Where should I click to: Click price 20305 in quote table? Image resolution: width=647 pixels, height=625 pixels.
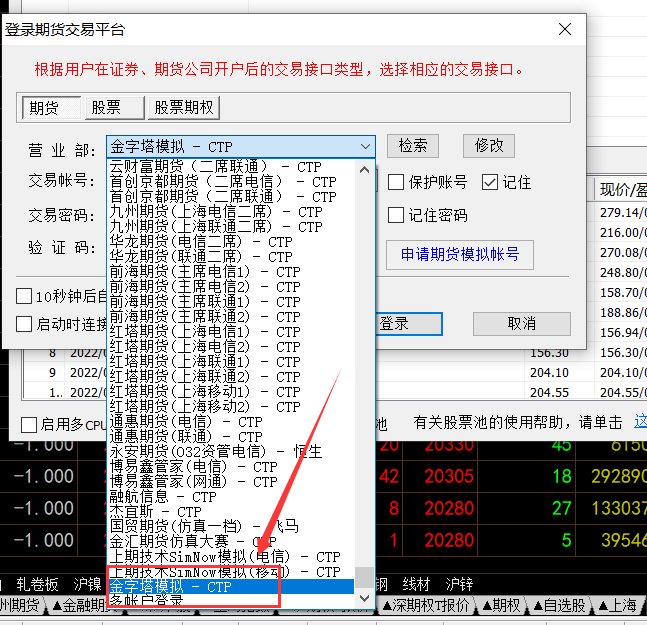click(x=449, y=476)
